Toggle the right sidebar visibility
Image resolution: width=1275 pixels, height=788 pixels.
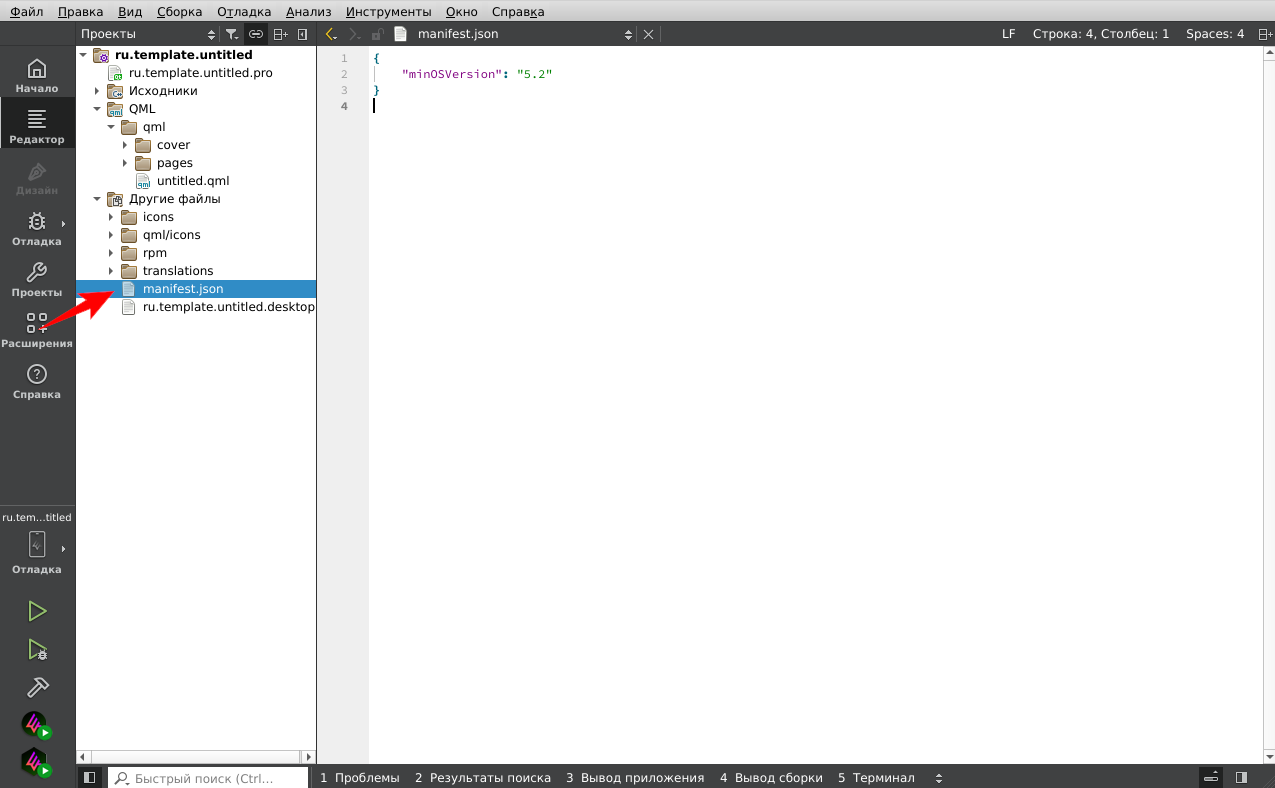[x=1241, y=777]
